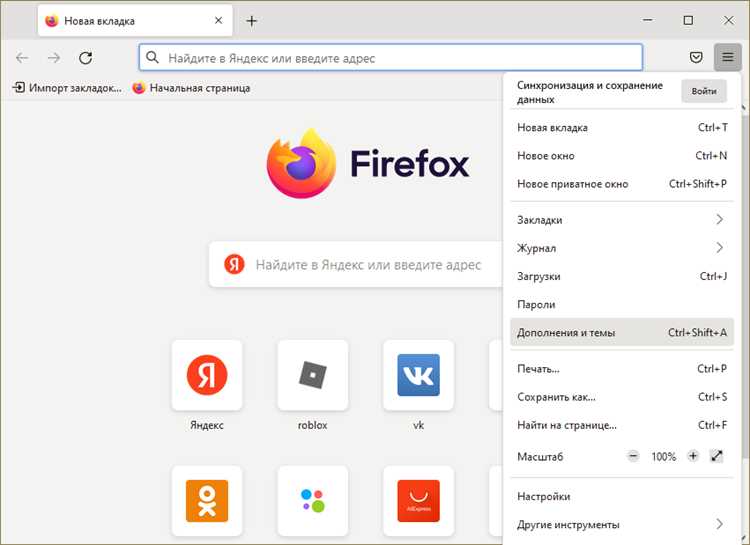Viewport: 750px width, 545px height.
Task: Open the Firefox hamburger application menu
Action: pos(728,57)
